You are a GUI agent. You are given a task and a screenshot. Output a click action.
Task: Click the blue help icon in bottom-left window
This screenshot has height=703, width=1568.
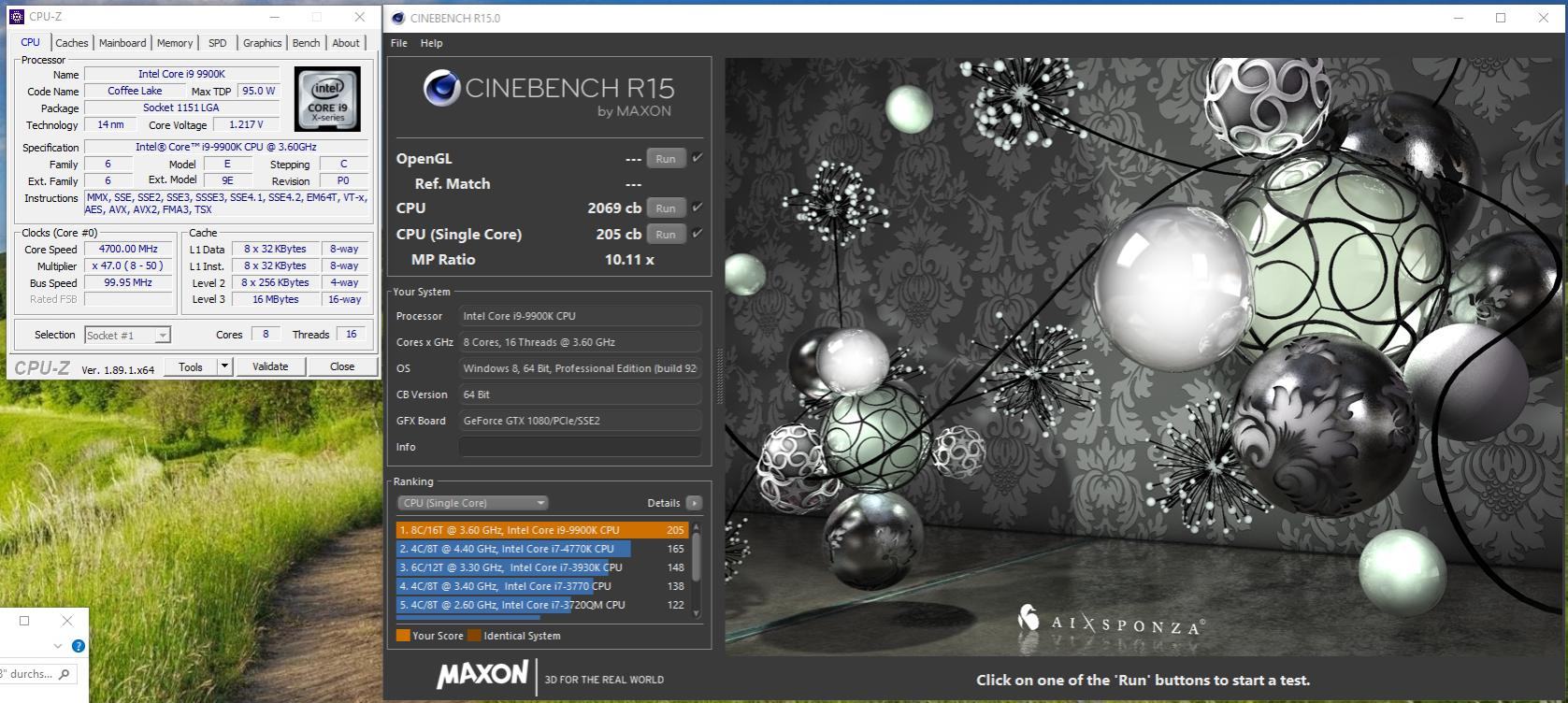pos(79,646)
